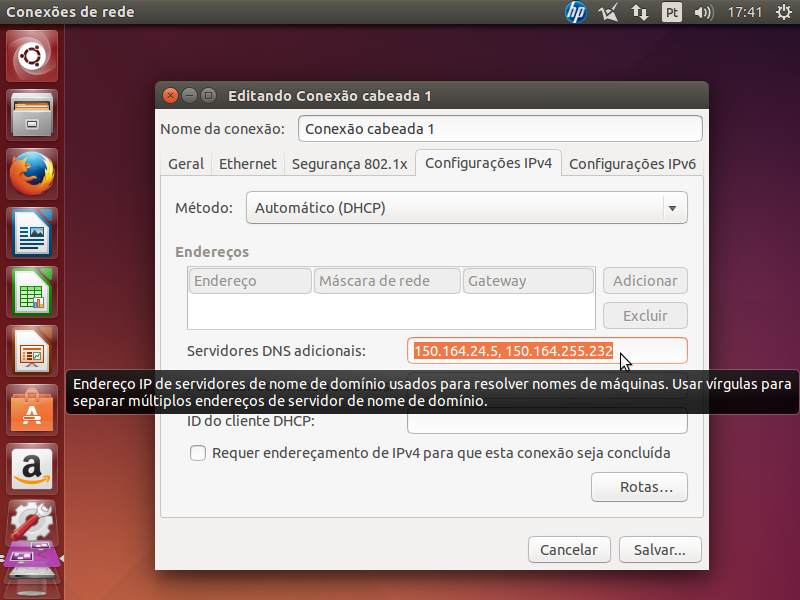The width and height of the screenshot is (800, 600).
Task: Launch LibreOffice Writer from the dock
Action: click(x=32, y=234)
